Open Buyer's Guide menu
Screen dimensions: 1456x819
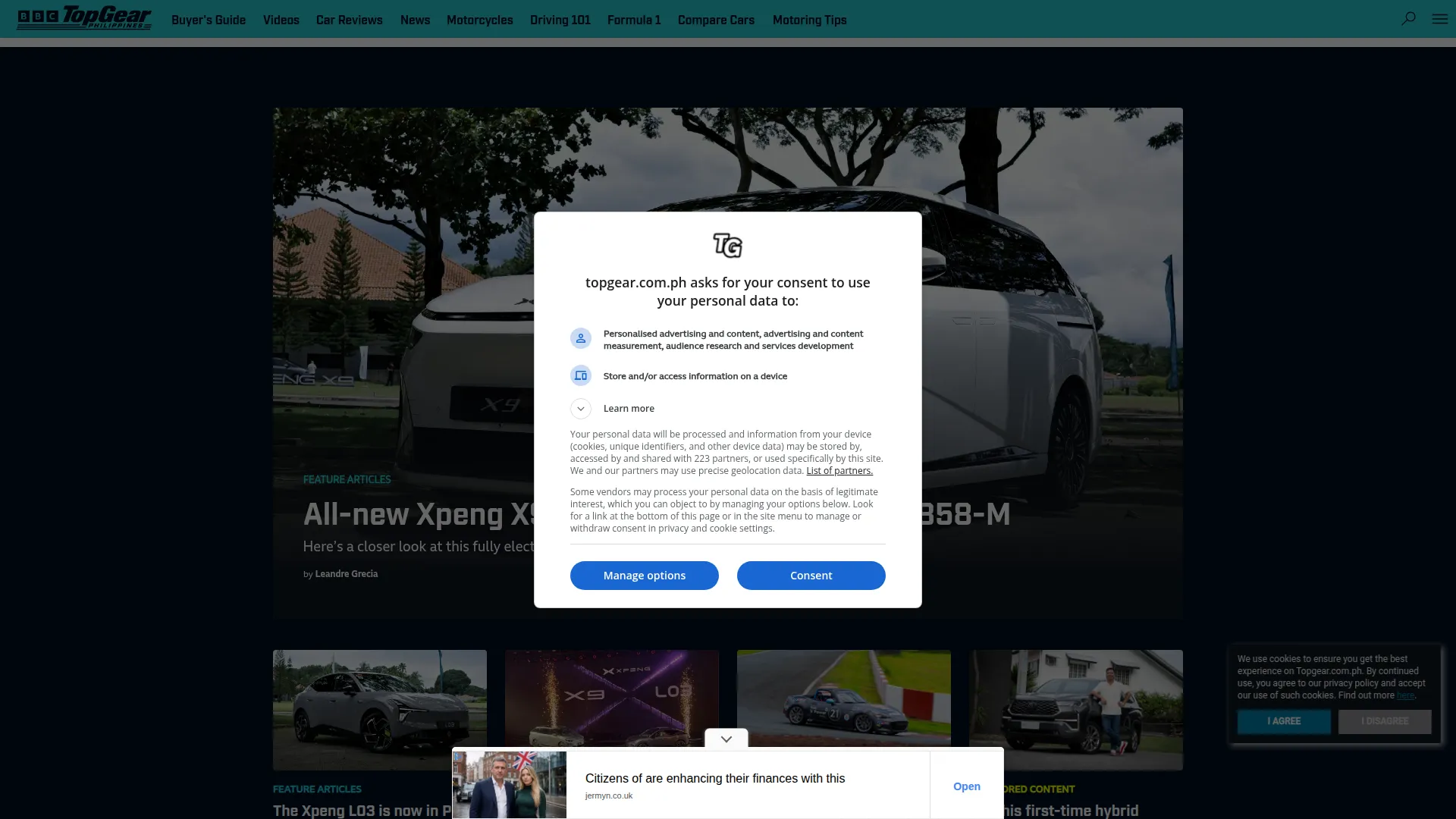[x=209, y=20]
